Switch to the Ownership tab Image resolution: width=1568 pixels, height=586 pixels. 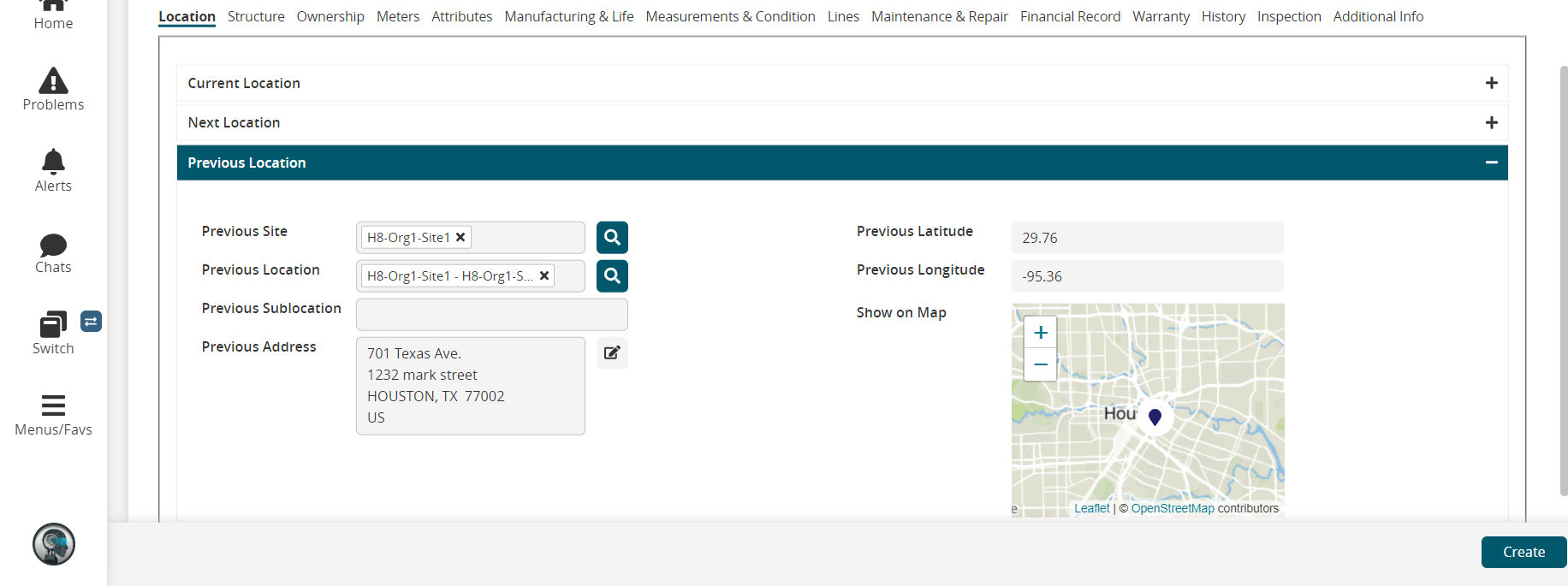(330, 16)
